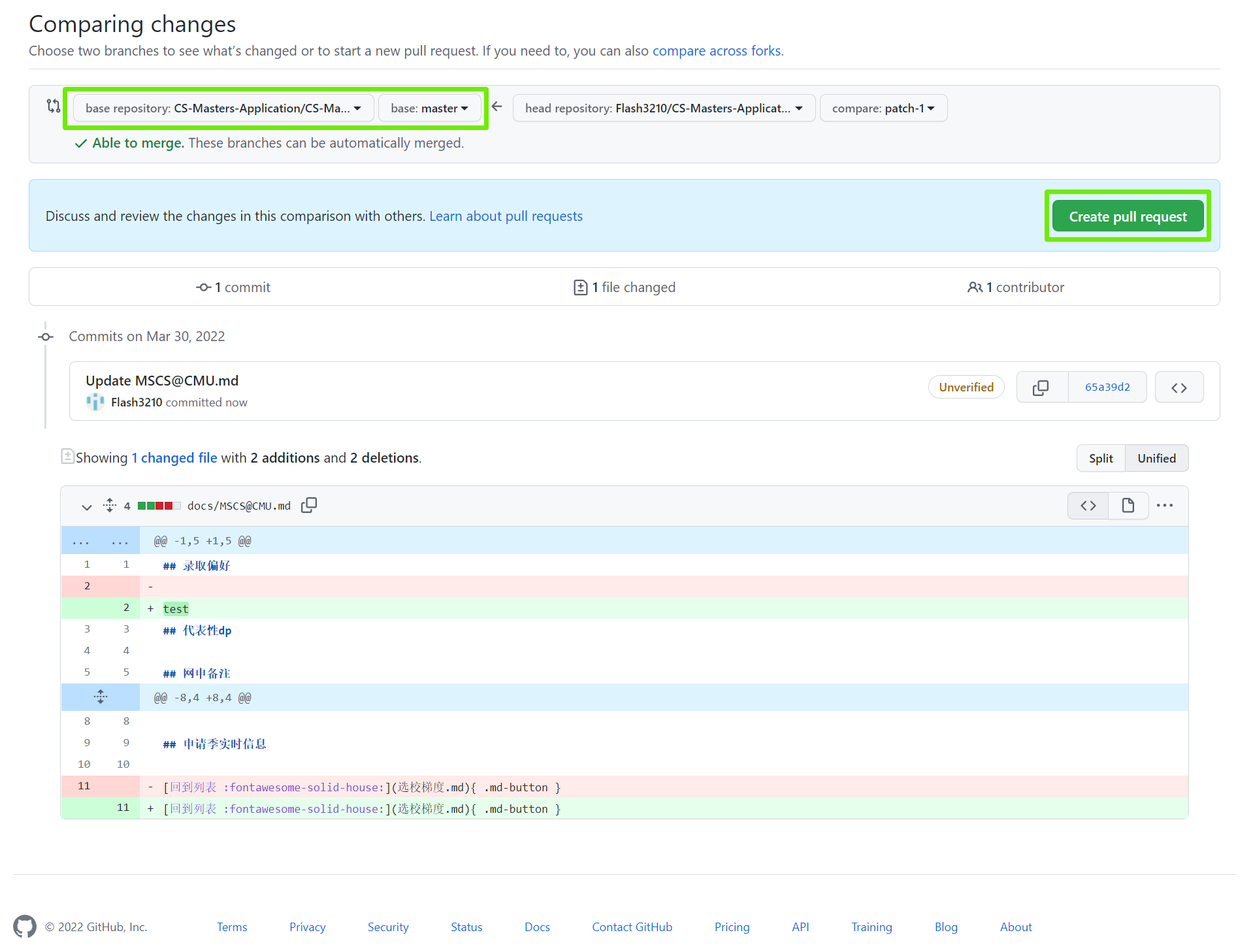
Task: Click 'Commits on Mar 30, 2022' text
Action: pos(147,336)
